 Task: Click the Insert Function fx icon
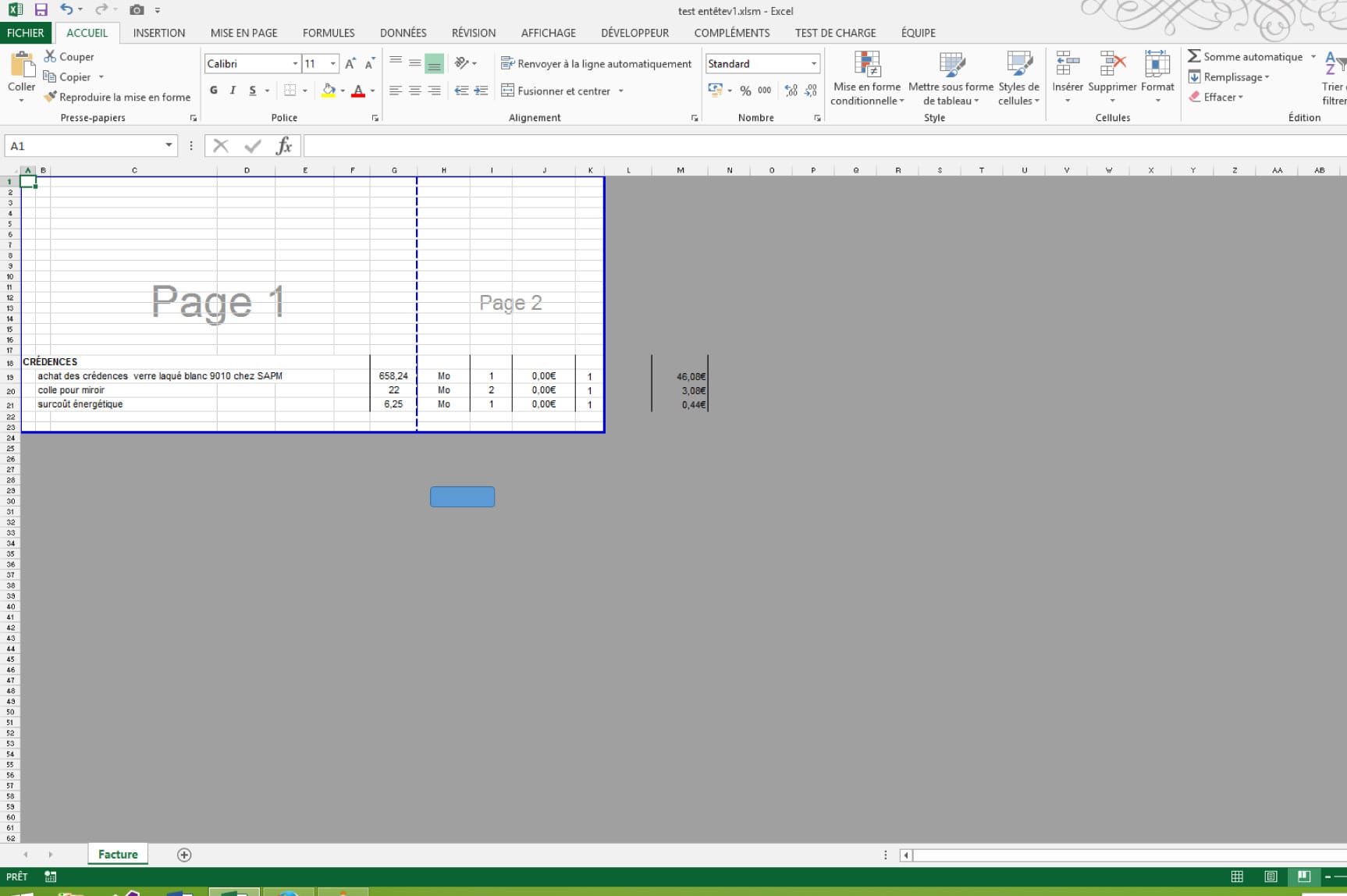pos(284,146)
